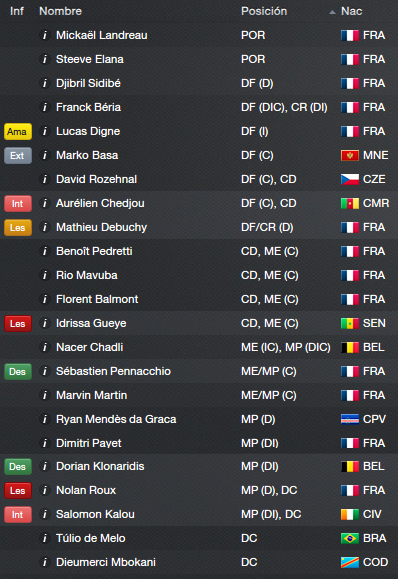Screen dimensions: 398x579
Task: Select the Ryan Mendès da Graca row
Action: pyautogui.click(x=199, y=419)
